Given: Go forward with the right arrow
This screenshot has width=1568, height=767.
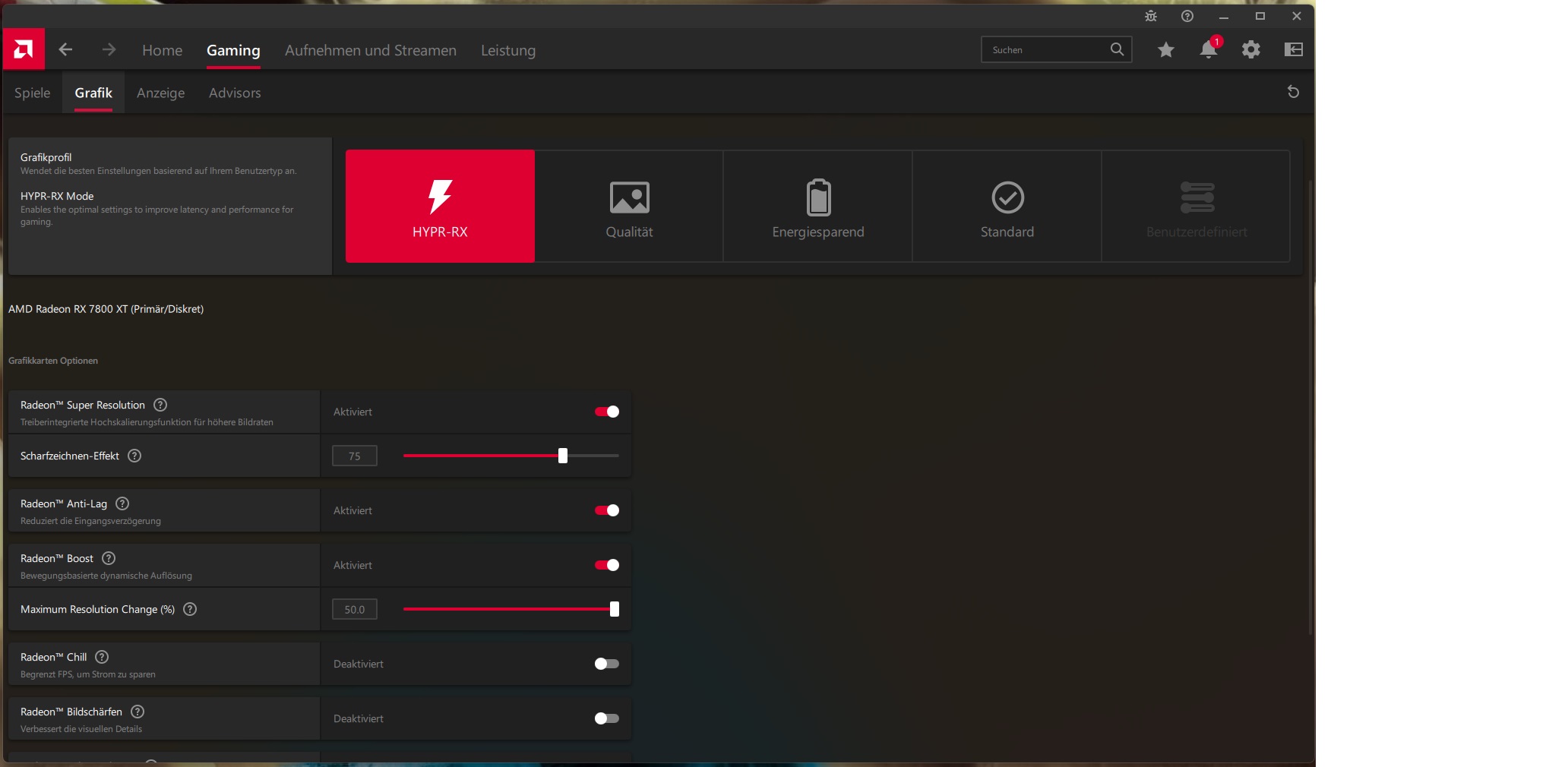Looking at the screenshot, I should (109, 49).
